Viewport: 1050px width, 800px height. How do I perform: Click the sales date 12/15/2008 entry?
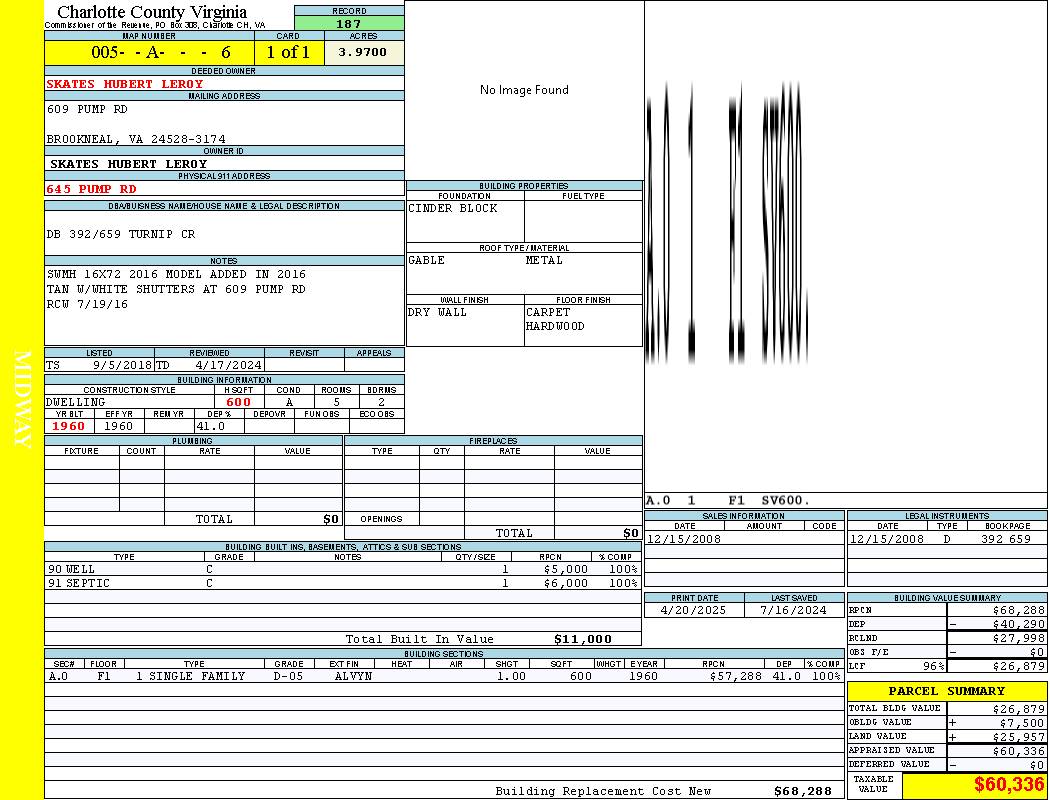684,539
